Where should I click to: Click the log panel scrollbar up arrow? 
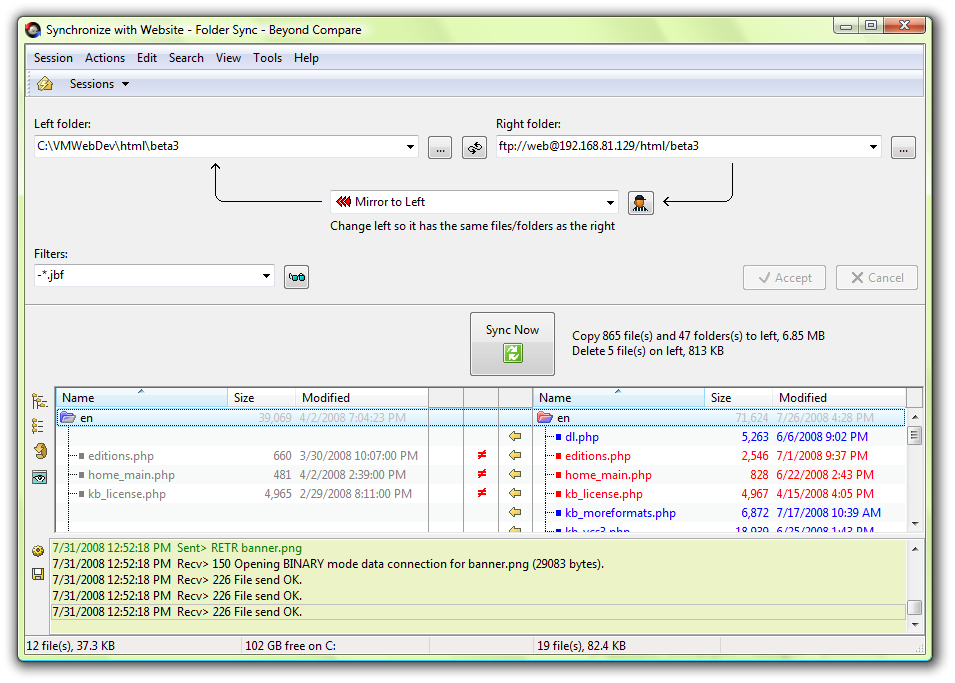point(915,549)
